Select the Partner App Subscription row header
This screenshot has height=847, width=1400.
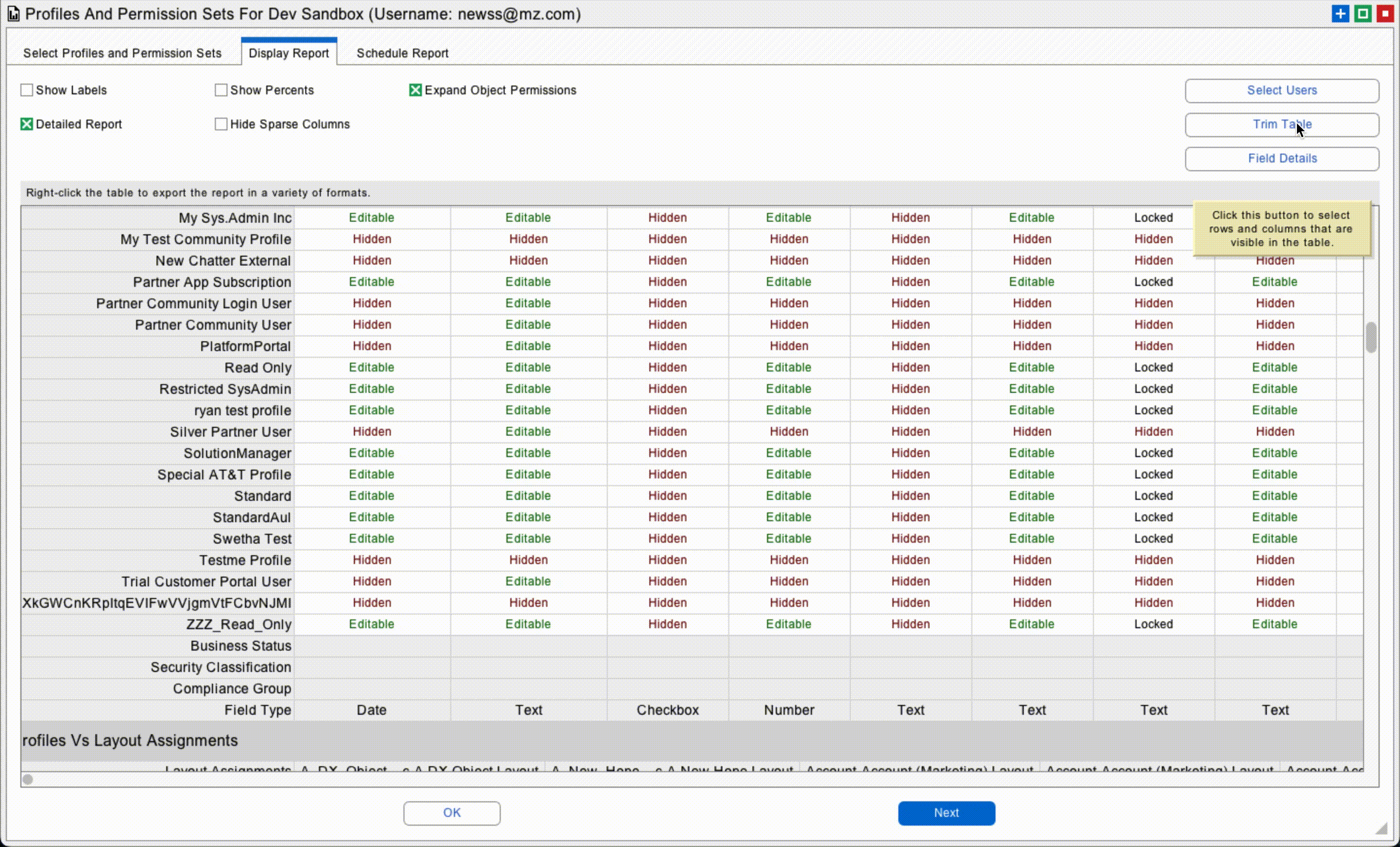pos(157,282)
